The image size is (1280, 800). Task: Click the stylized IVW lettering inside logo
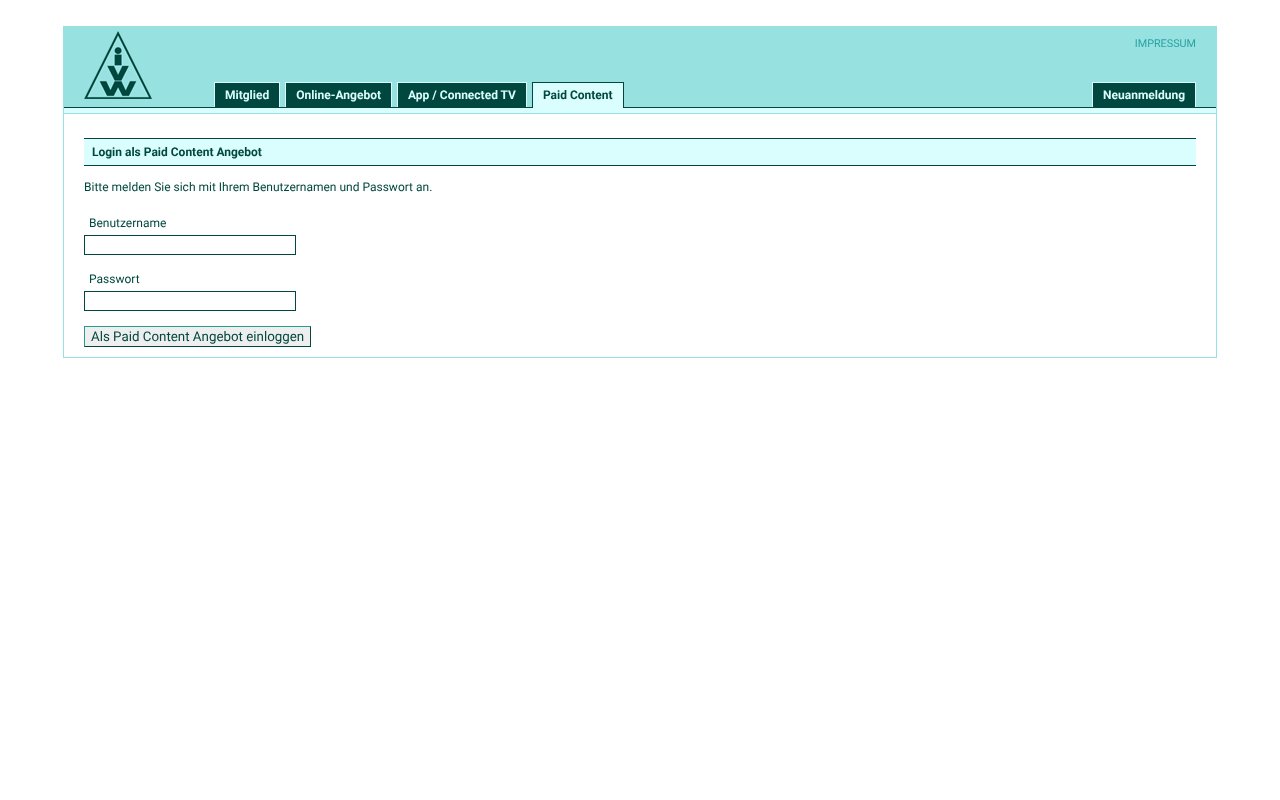118,72
